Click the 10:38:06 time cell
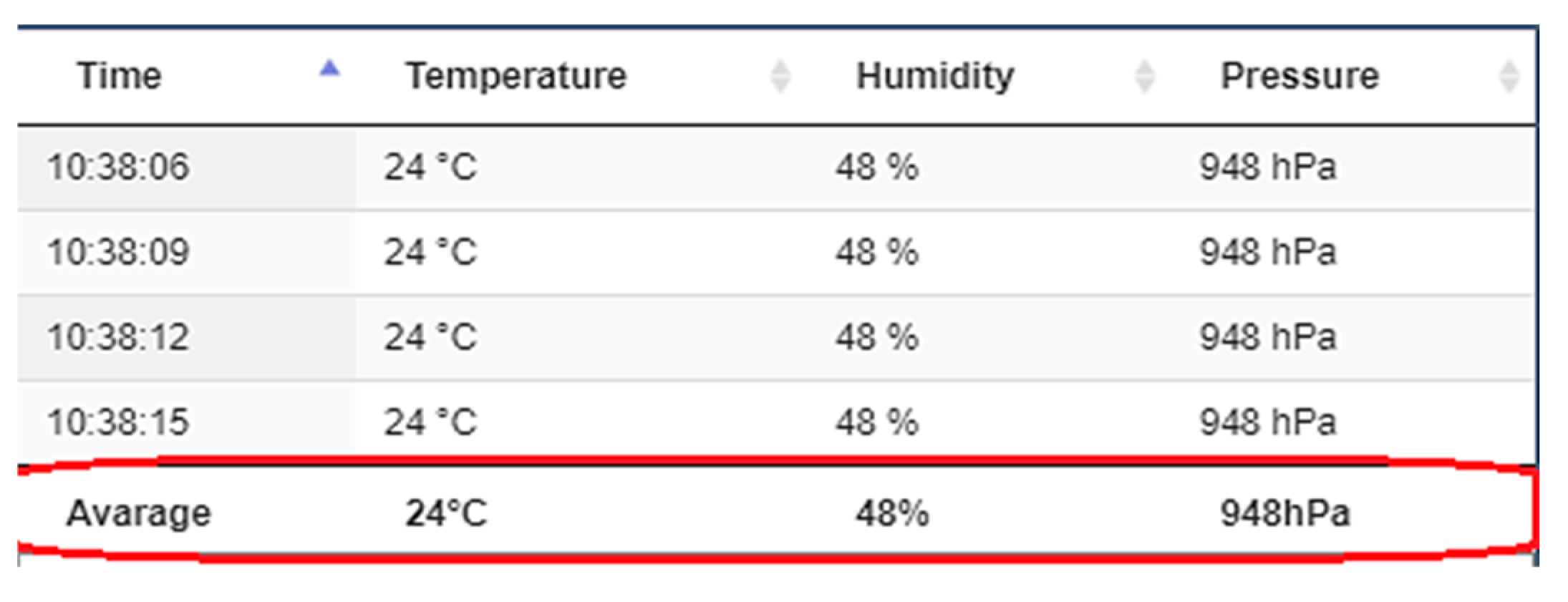Image resolution: width=1568 pixels, height=602 pixels. click(x=118, y=168)
